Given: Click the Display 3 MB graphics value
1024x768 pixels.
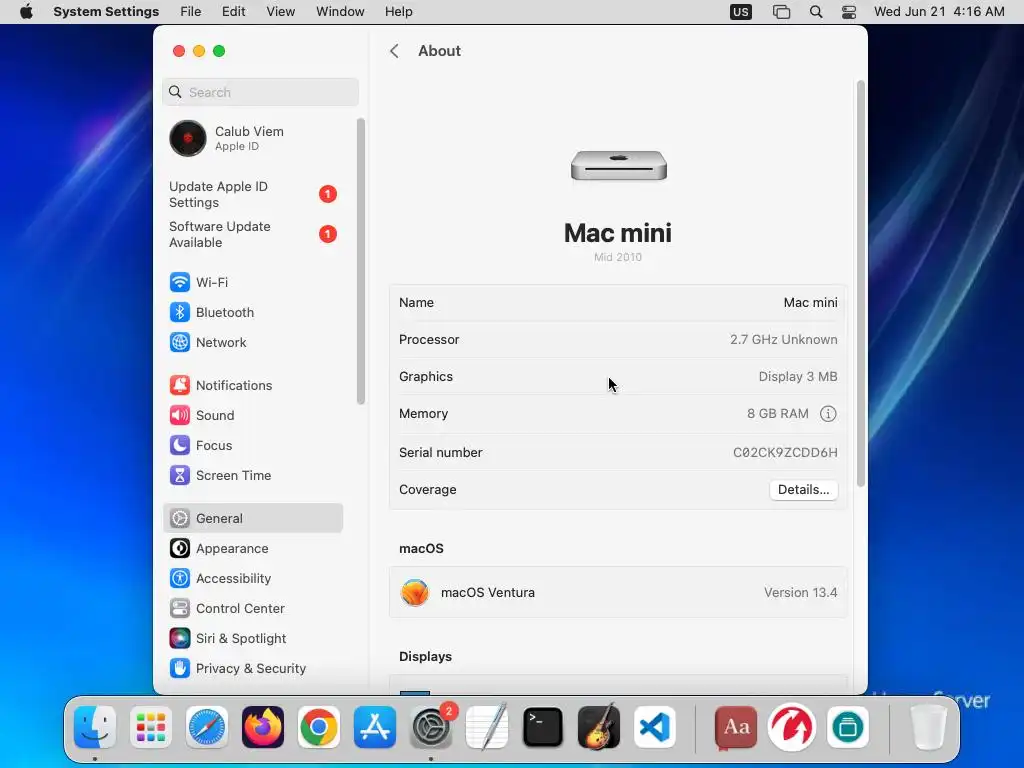Looking at the screenshot, I should pos(798,377).
